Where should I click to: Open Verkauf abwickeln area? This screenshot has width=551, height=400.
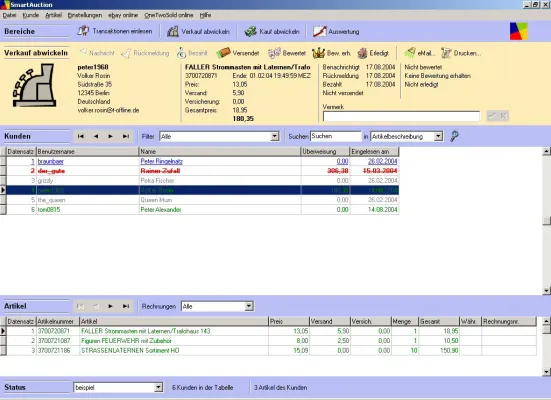(198, 32)
